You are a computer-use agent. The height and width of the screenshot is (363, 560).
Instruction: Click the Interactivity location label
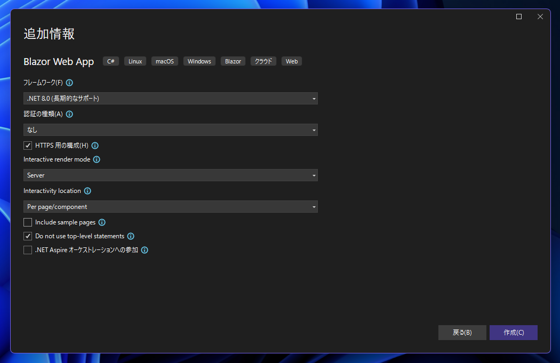click(x=52, y=191)
